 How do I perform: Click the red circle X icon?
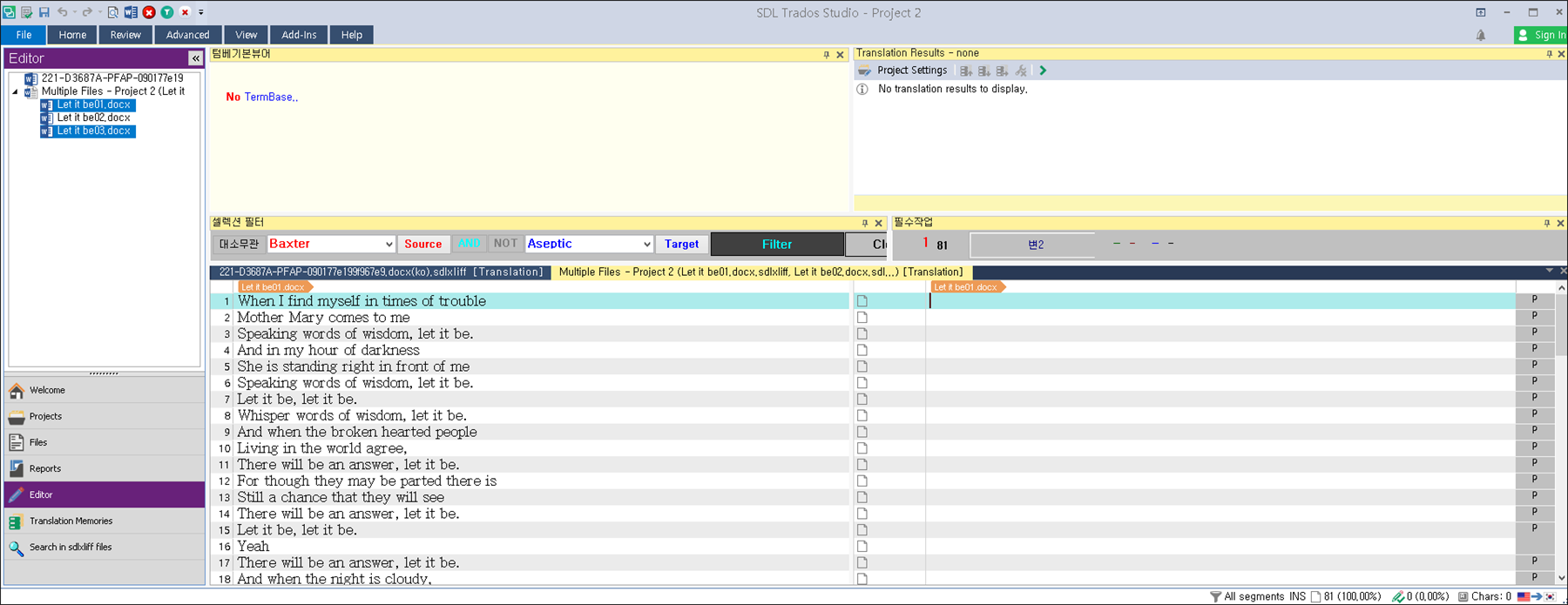pyautogui.click(x=149, y=12)
